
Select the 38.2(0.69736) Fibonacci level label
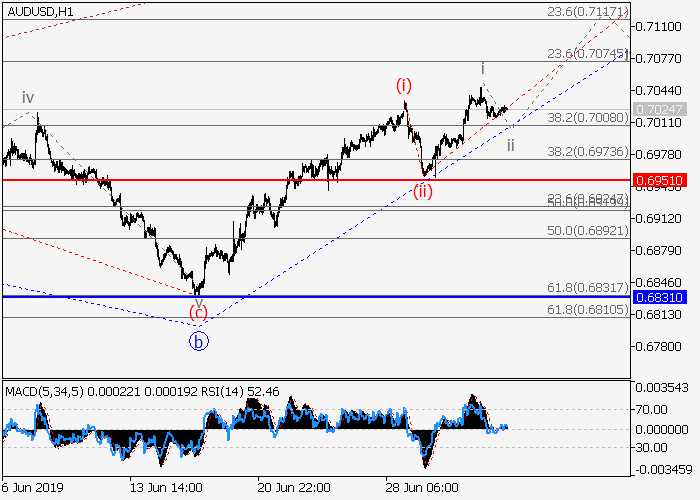(588, 152)
